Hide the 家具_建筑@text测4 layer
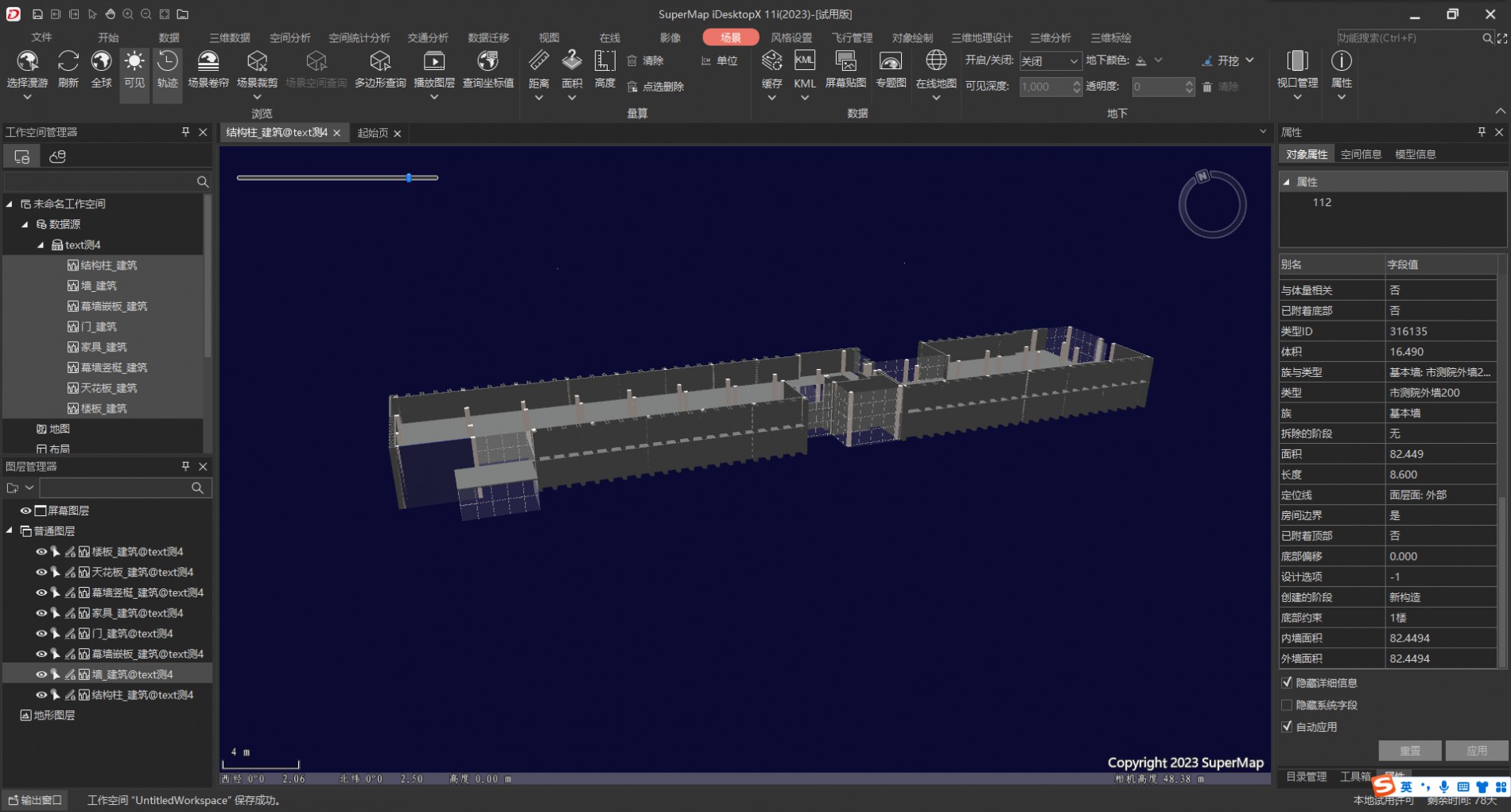1511x812 pixels. 41,613
